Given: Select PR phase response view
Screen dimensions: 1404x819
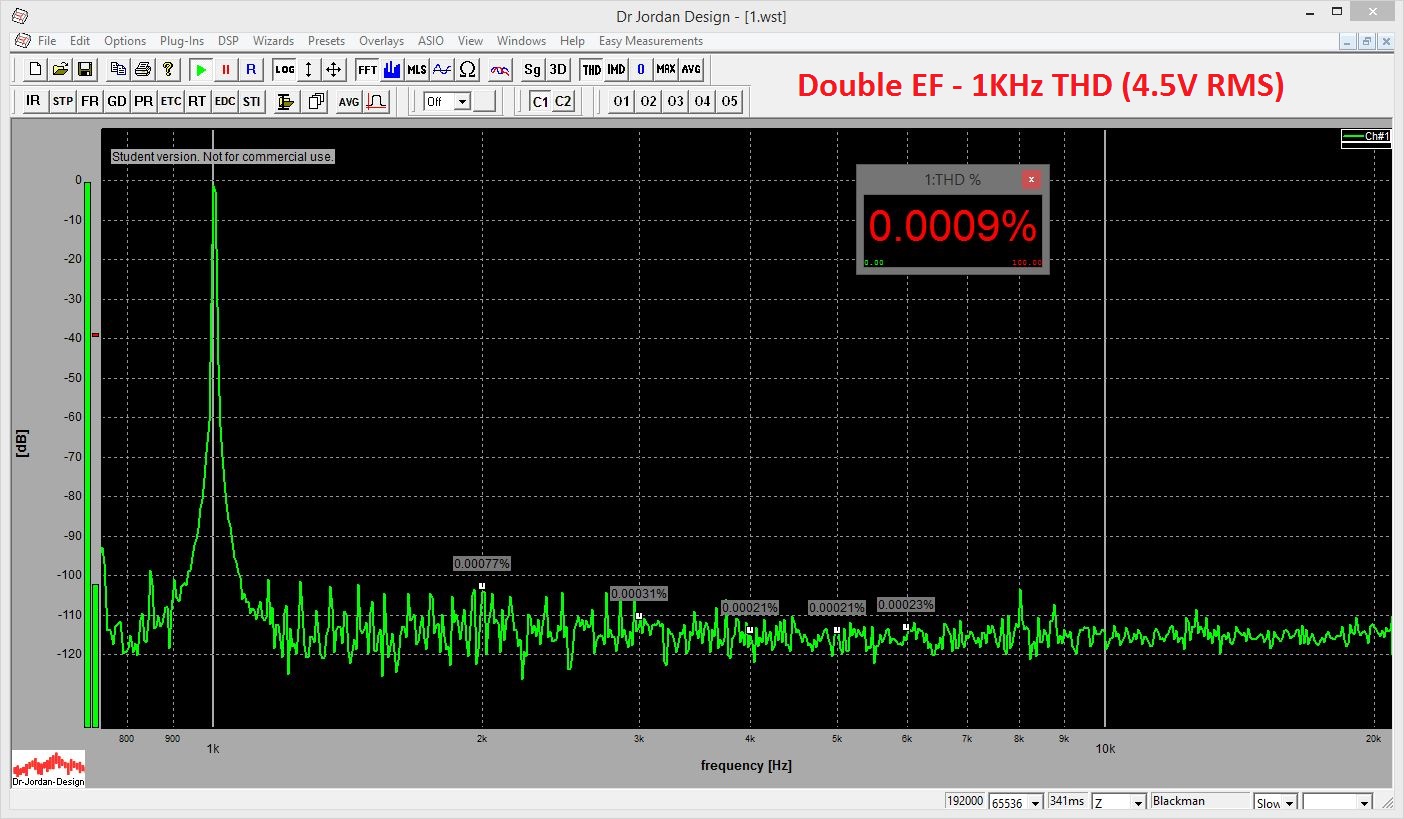Looking at the screenshot, I should (144, 101).
